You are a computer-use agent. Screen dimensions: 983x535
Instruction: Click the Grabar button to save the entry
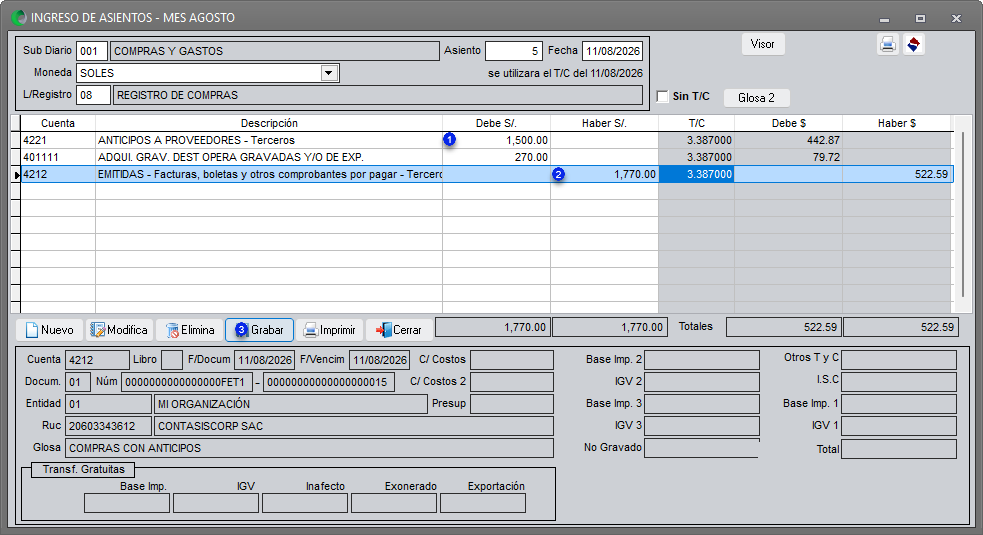pyautogui.click(x=260, y=330)
